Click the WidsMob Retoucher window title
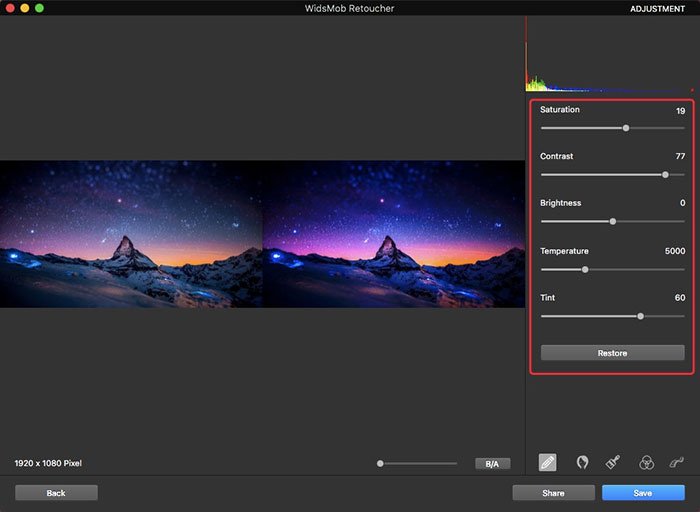Screen dimensions: 700x512 [x=350, y=8]
